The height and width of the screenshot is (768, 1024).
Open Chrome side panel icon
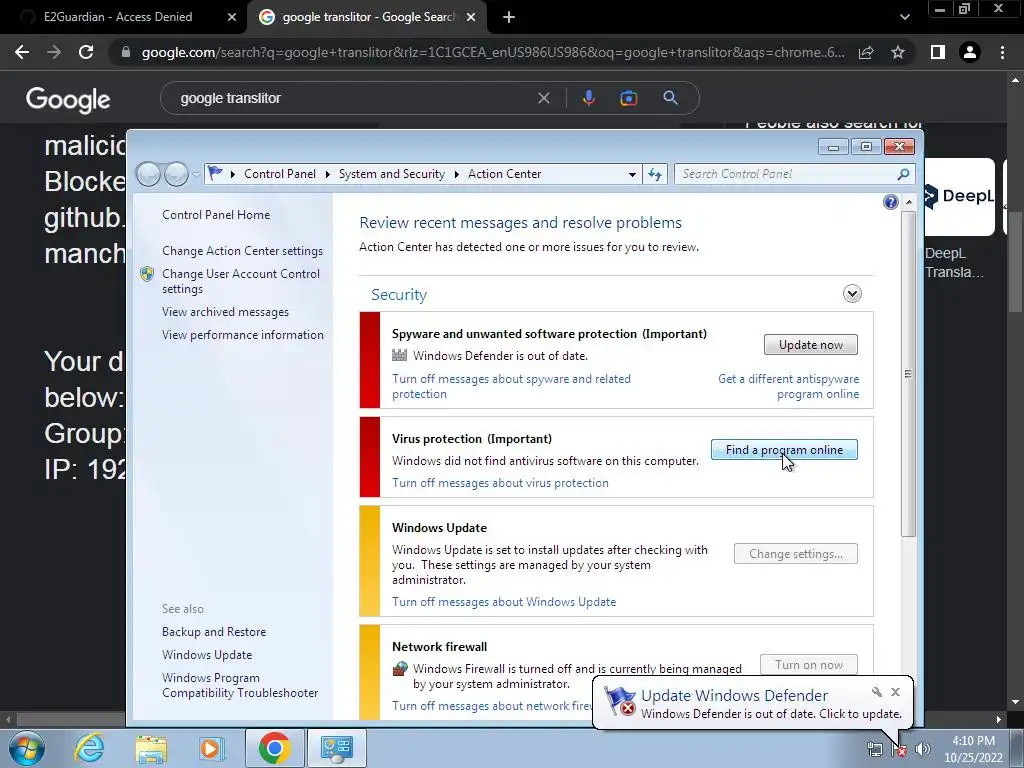point(937,52)
